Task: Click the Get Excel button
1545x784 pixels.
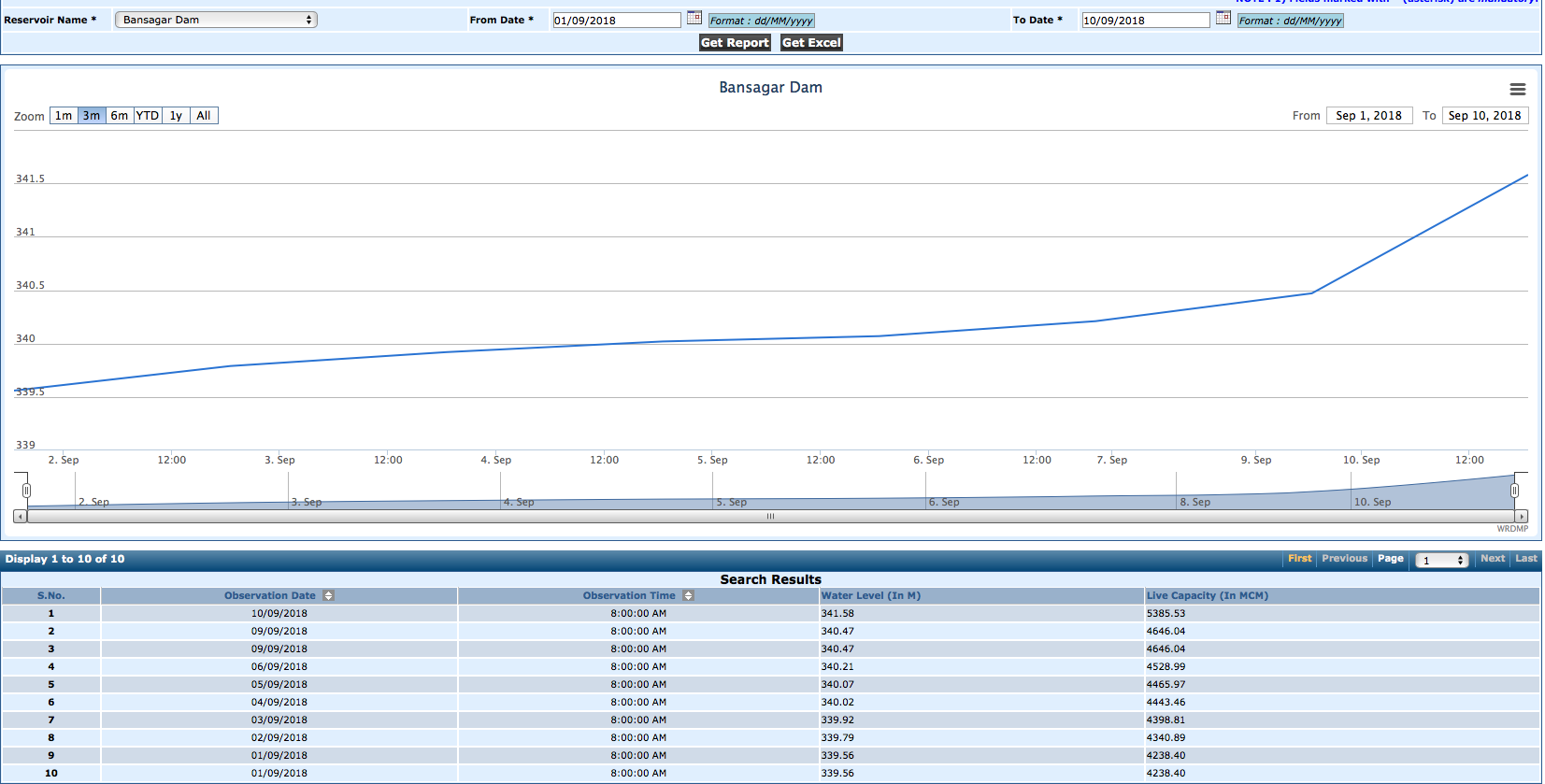Action: (x=811, y=43)
